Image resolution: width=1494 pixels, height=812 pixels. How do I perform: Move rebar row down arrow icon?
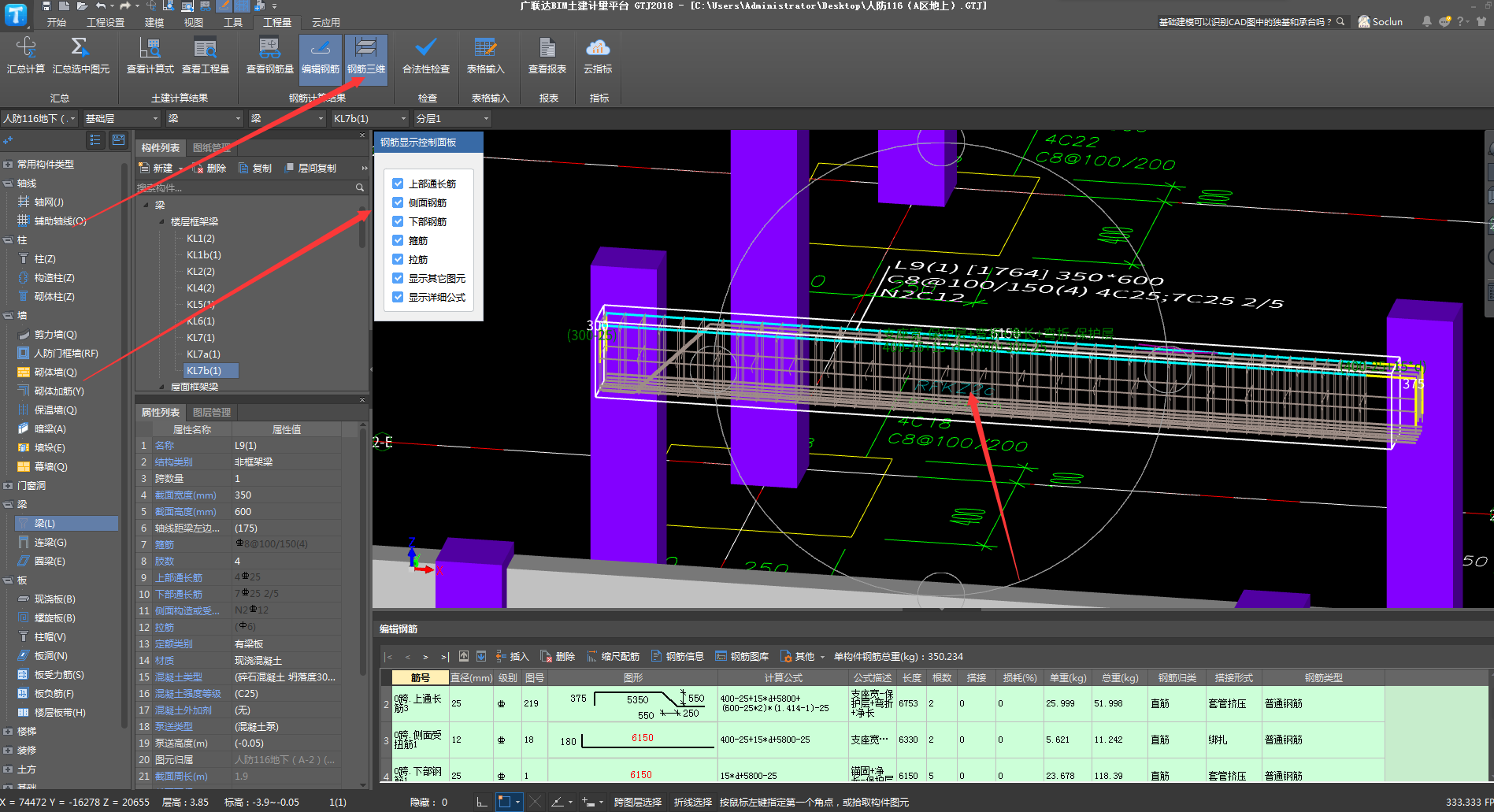click(x=481, y=656)
